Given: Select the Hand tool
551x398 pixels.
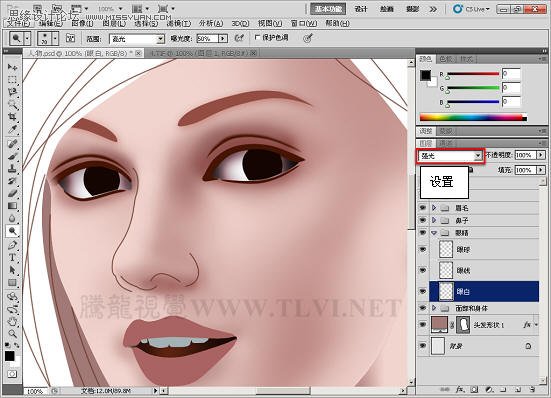Looking at the screenshot, I should [x=12, y=321].
